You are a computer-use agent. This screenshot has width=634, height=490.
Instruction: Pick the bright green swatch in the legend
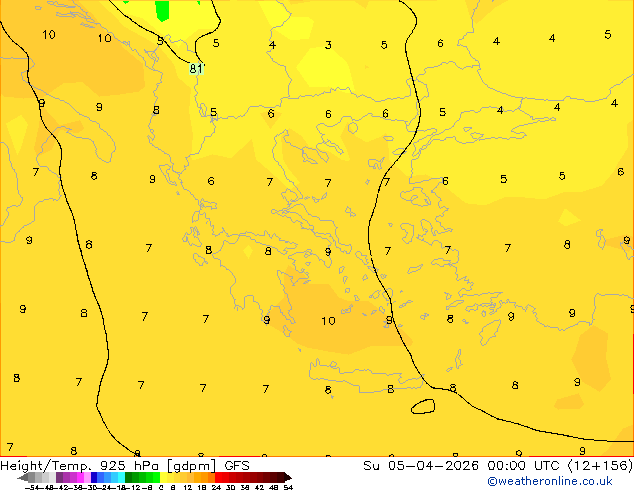pos(156,477)
